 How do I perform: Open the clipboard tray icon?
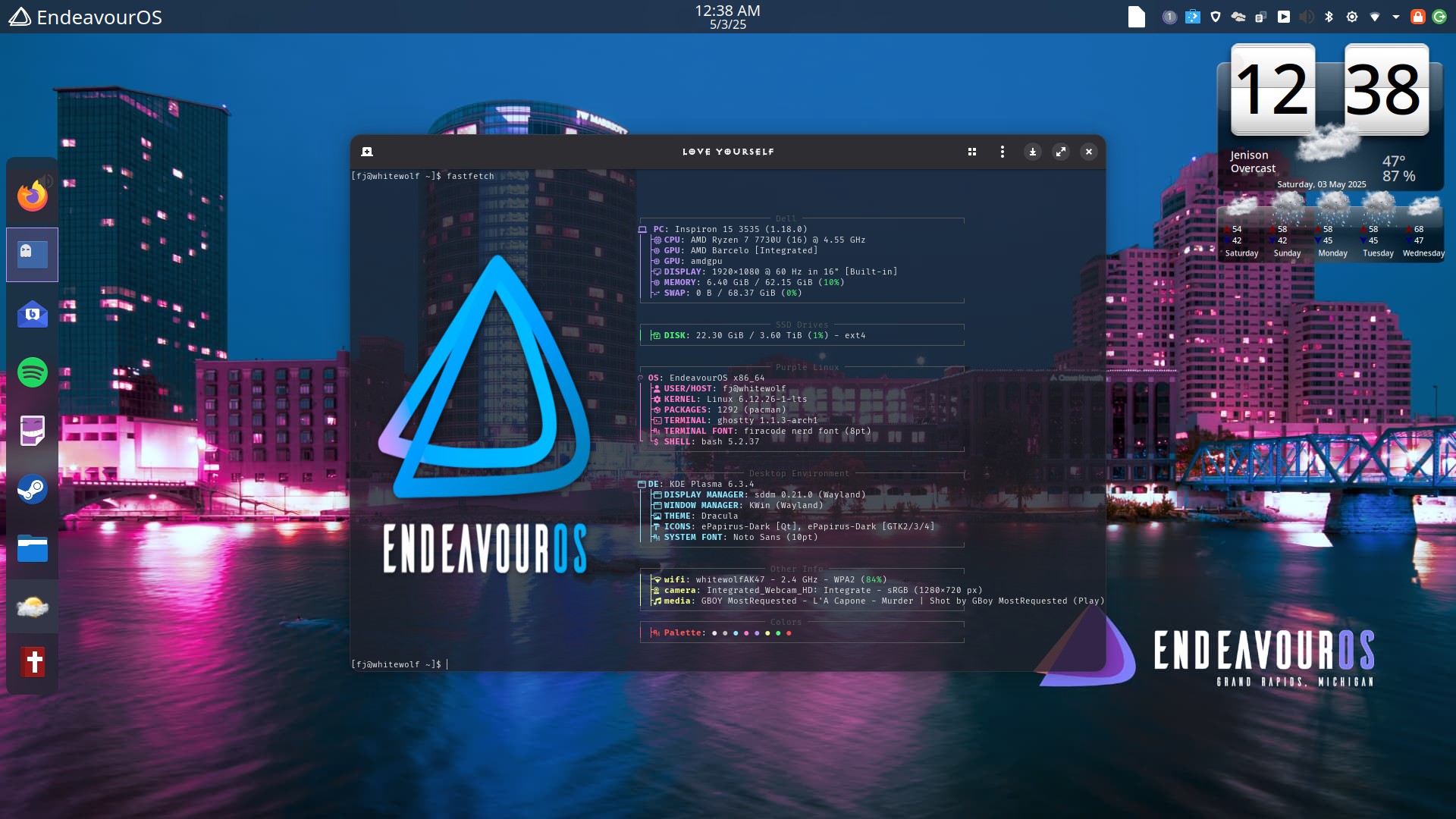(1260, 17)
